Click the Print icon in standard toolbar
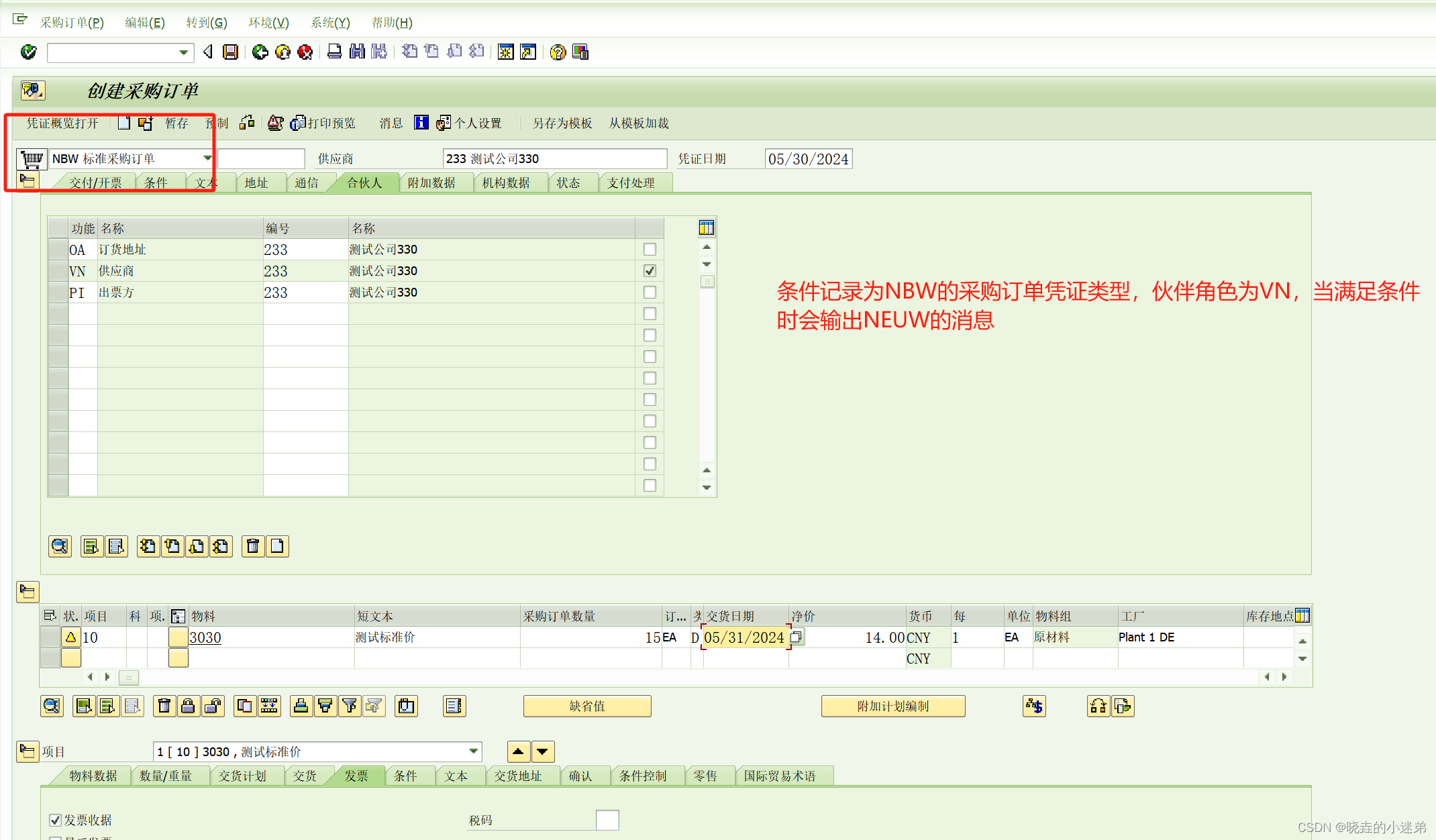Image resolution: width=1436 pixels, height=840 pixels. [x=334, y=52]
